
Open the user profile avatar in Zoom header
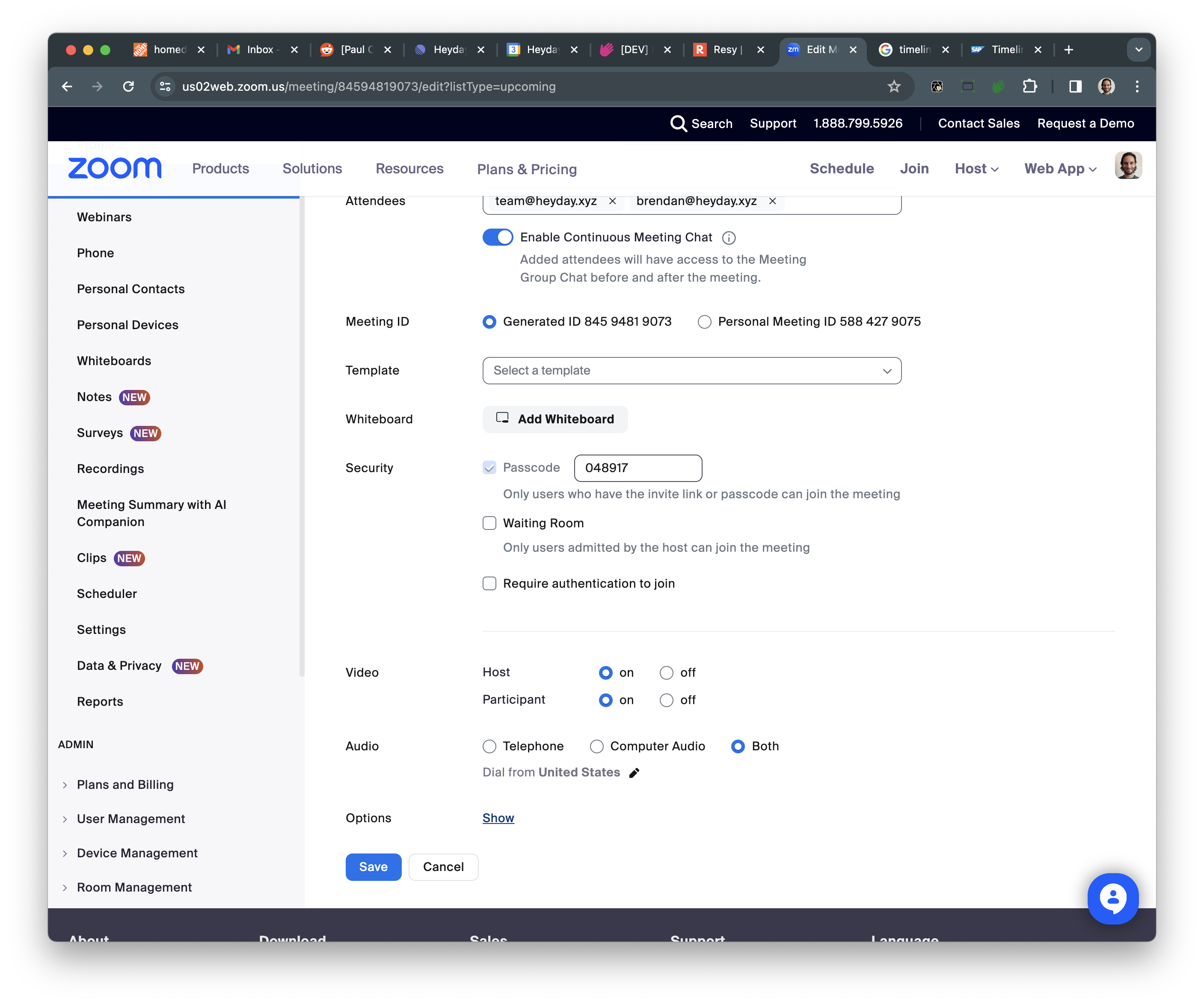[1128, 166]
